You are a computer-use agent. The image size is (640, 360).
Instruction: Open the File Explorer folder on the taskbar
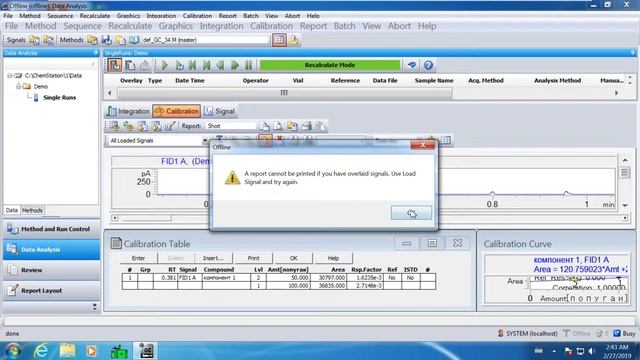click(67, 351)
